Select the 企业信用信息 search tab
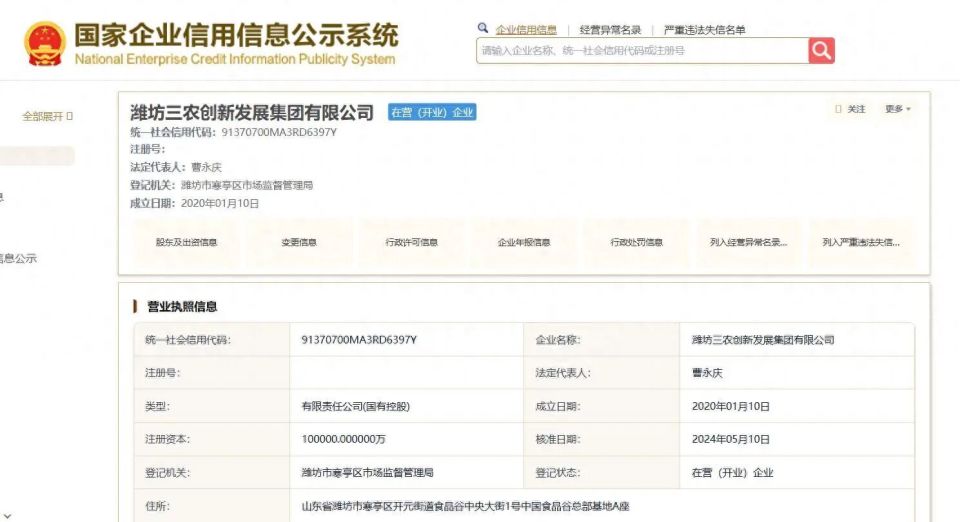The width and height of the screenshot is (960, 522). [526, 29]
